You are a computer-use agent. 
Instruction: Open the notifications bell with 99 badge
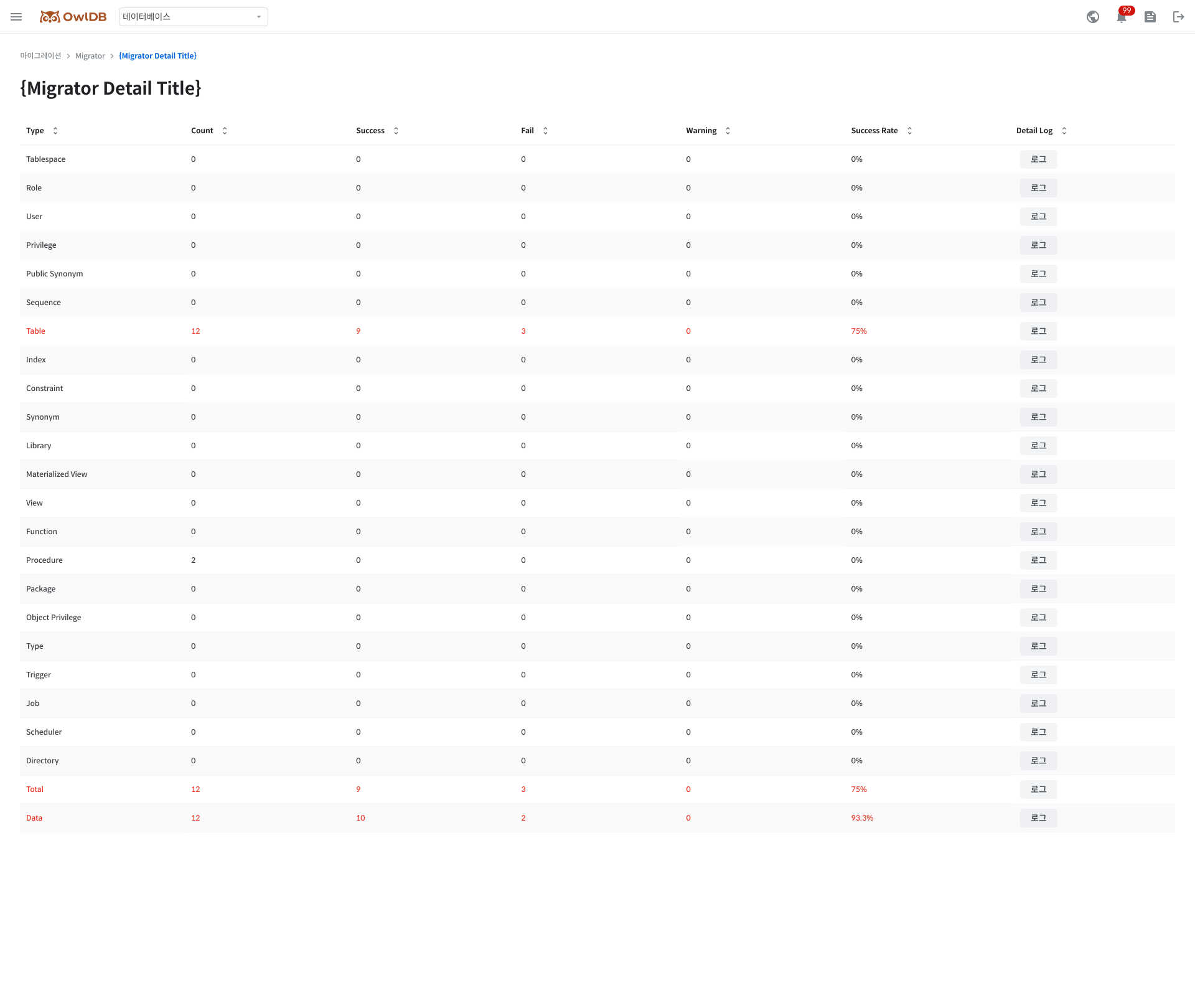(1122, 17)
